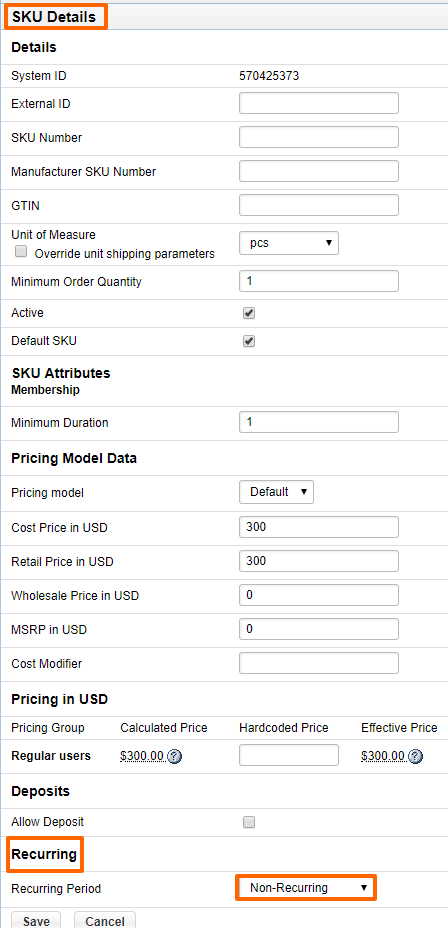The height and width of the screenshot is (928, 448).
Task: Click help icon beside Calculated Price $300.00
Action: pos(175,756)
